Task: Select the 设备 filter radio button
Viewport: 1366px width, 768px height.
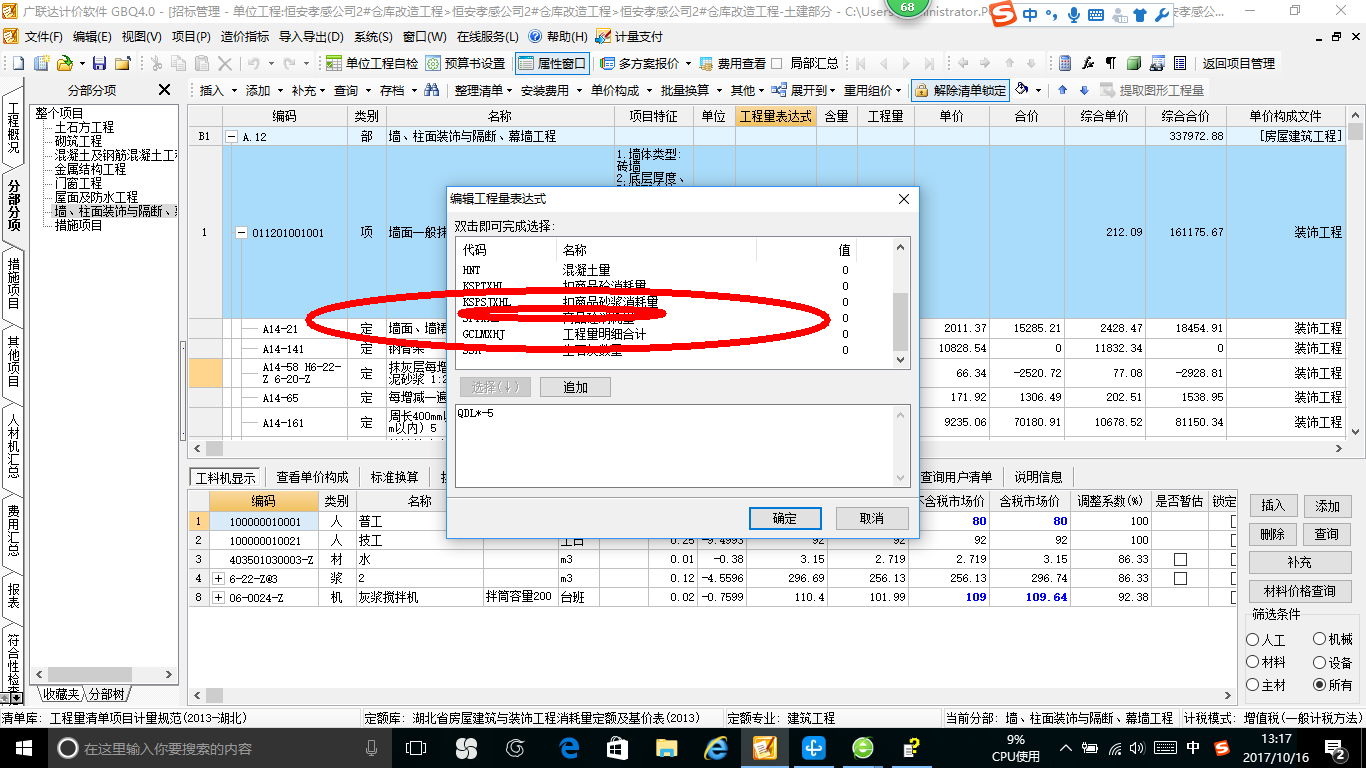Action: click(1319, 662)
